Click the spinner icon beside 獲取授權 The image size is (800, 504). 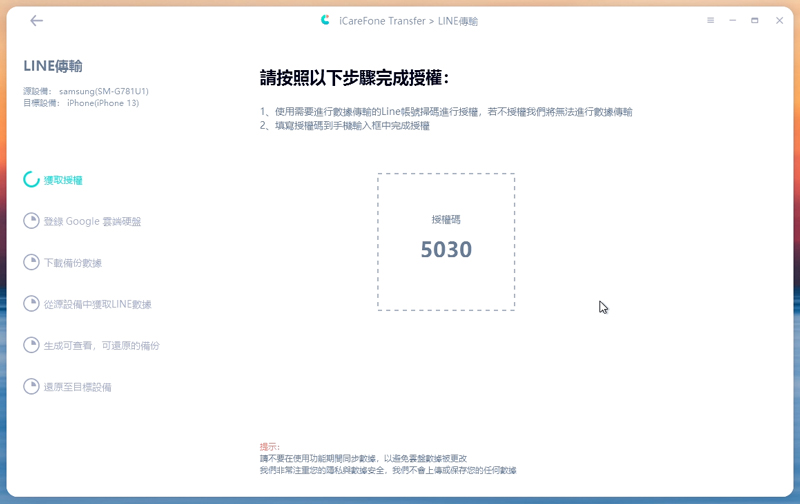point(32,180)
